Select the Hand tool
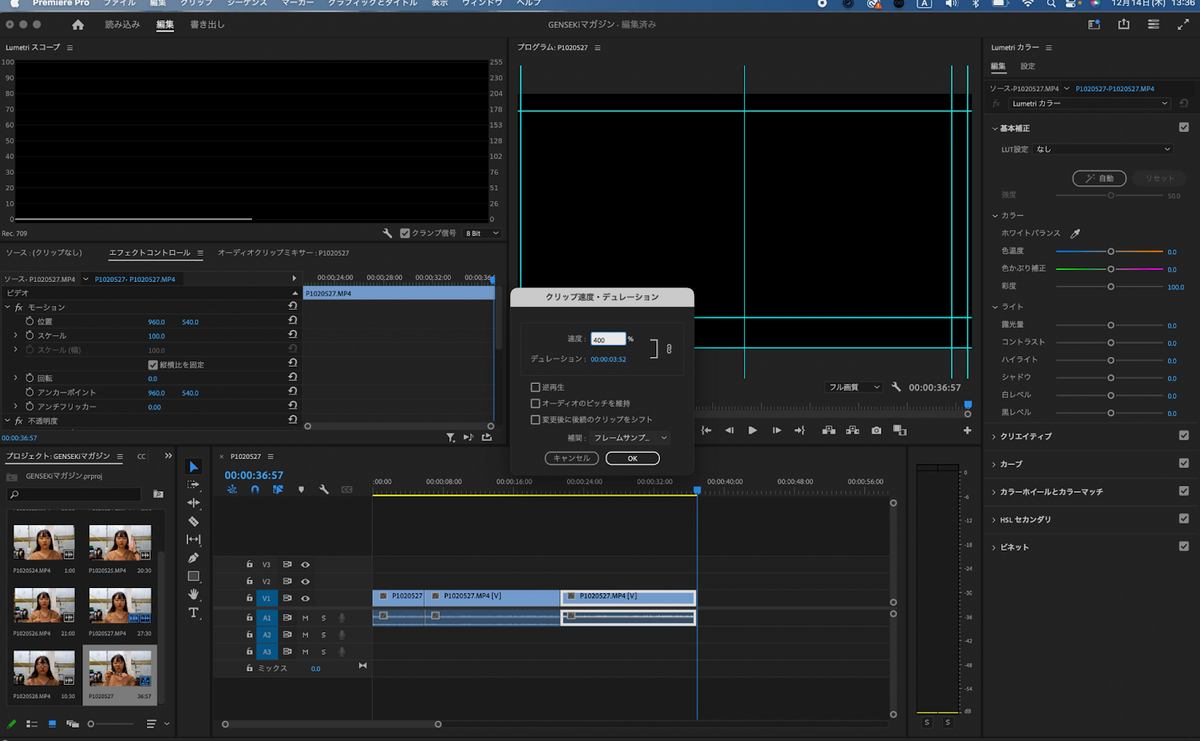The height and width of the screenshot is (741, 1200). click(193, 594)
